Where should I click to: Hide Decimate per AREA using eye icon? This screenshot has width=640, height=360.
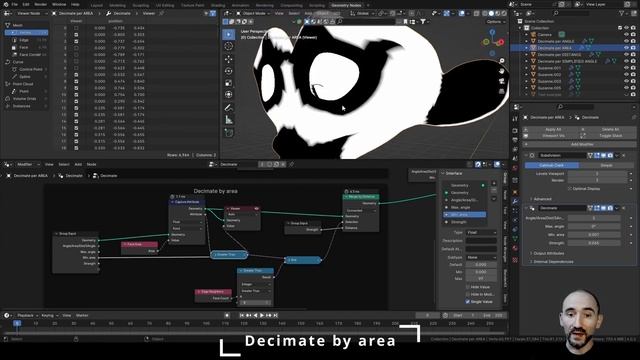click(626, 48)
